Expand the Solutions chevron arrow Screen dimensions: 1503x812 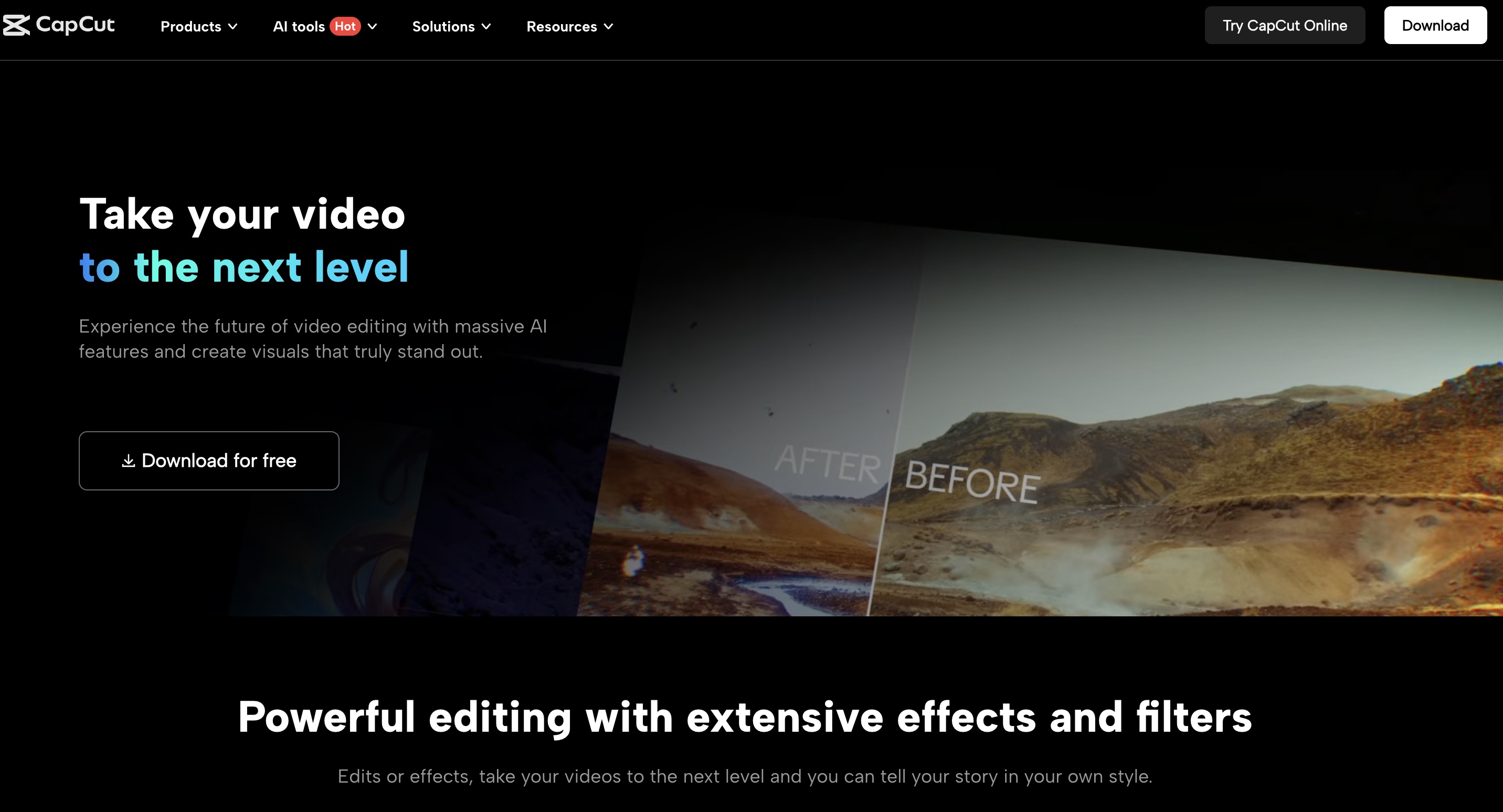(486, 26)
